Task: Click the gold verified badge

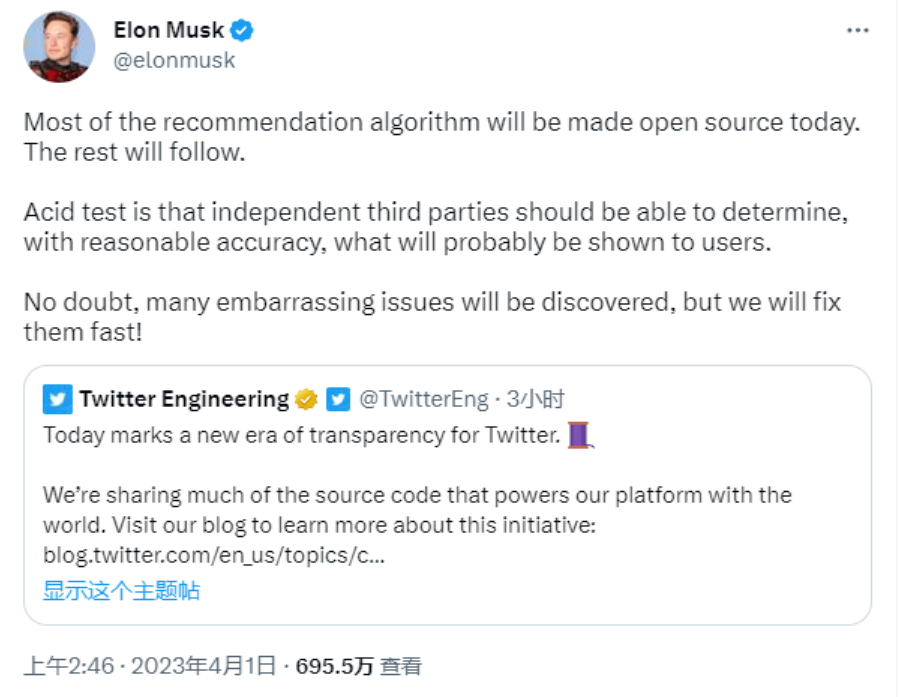Action: 306,400
